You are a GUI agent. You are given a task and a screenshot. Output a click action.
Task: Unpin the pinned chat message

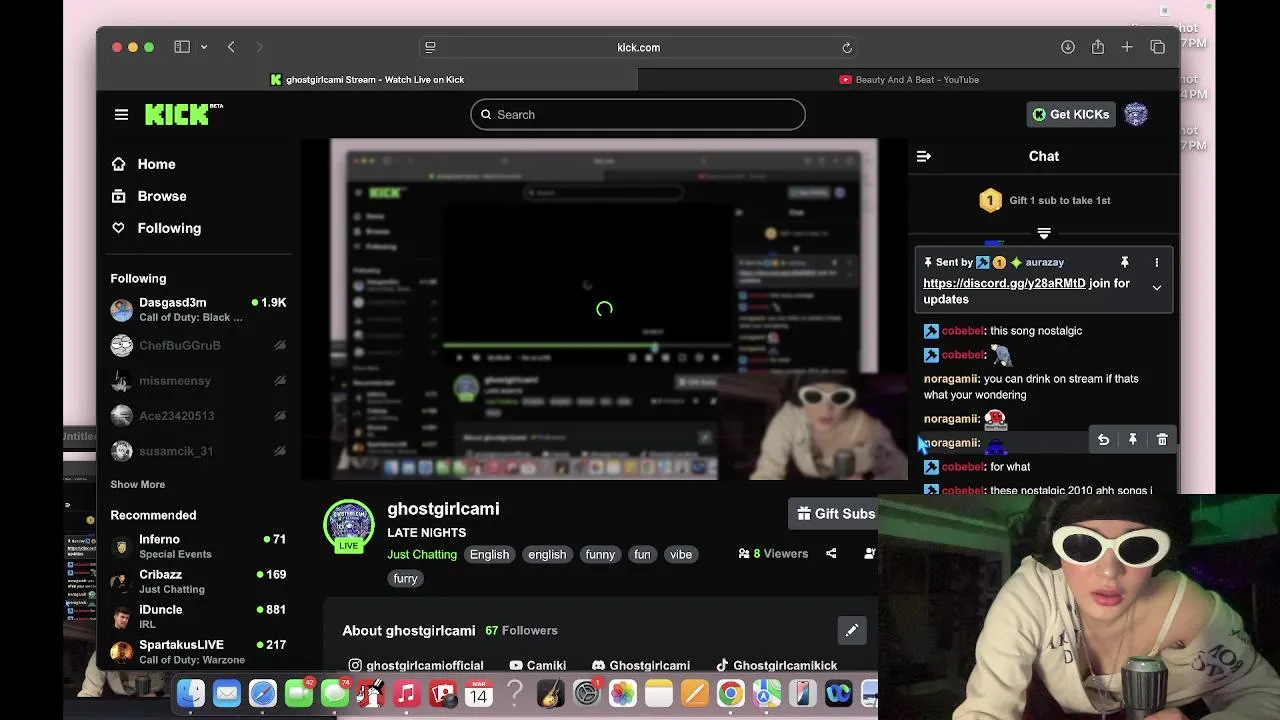(1124, 262)
